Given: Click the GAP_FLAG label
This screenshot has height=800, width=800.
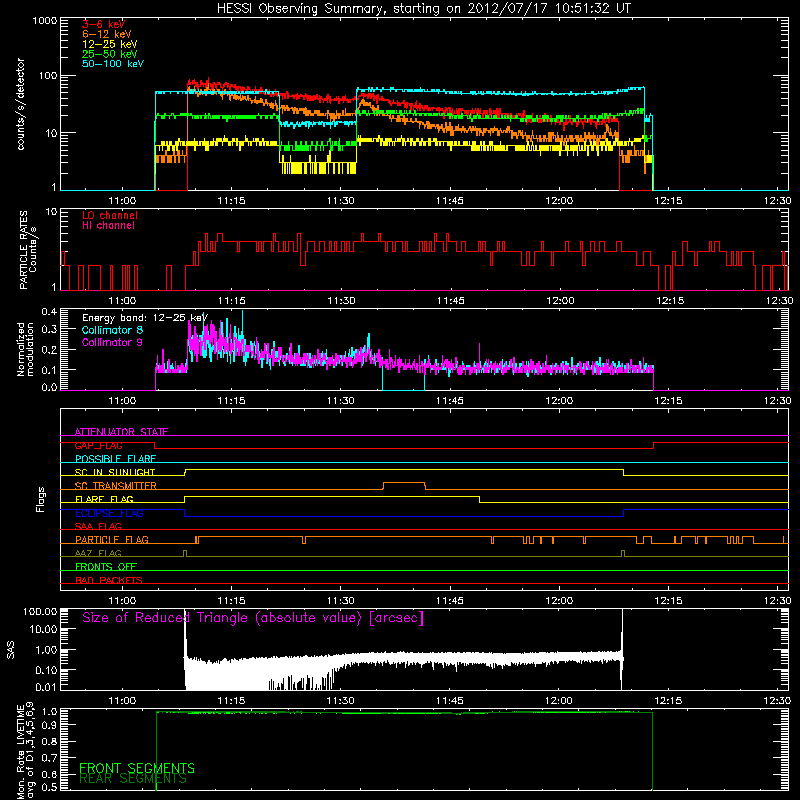Looking at the screenshot, I should [x=98, y=445].
